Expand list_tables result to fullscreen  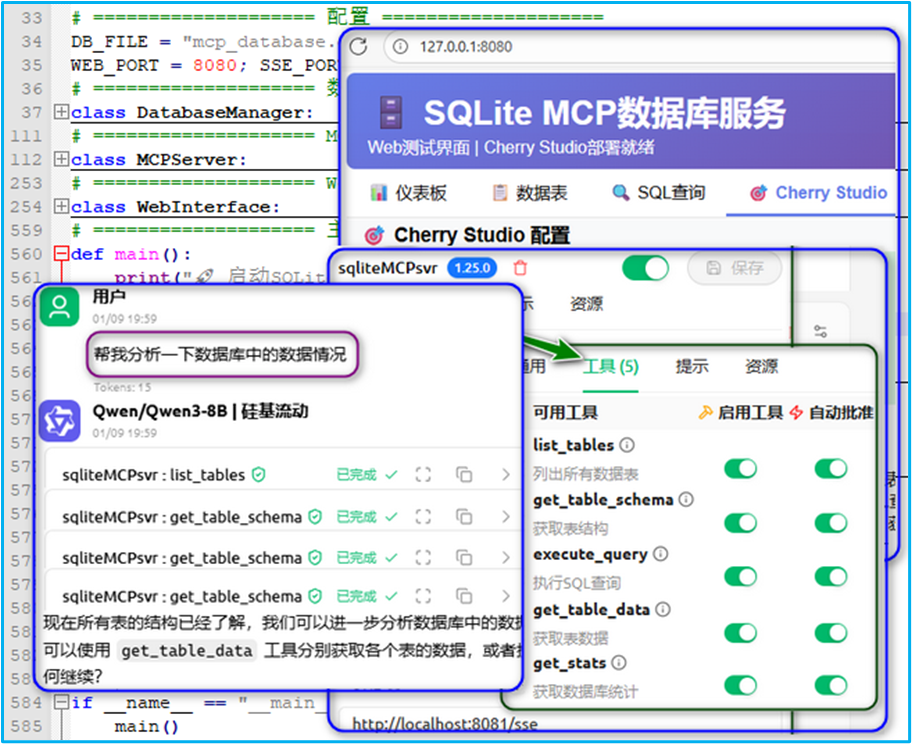coord(423,475)
